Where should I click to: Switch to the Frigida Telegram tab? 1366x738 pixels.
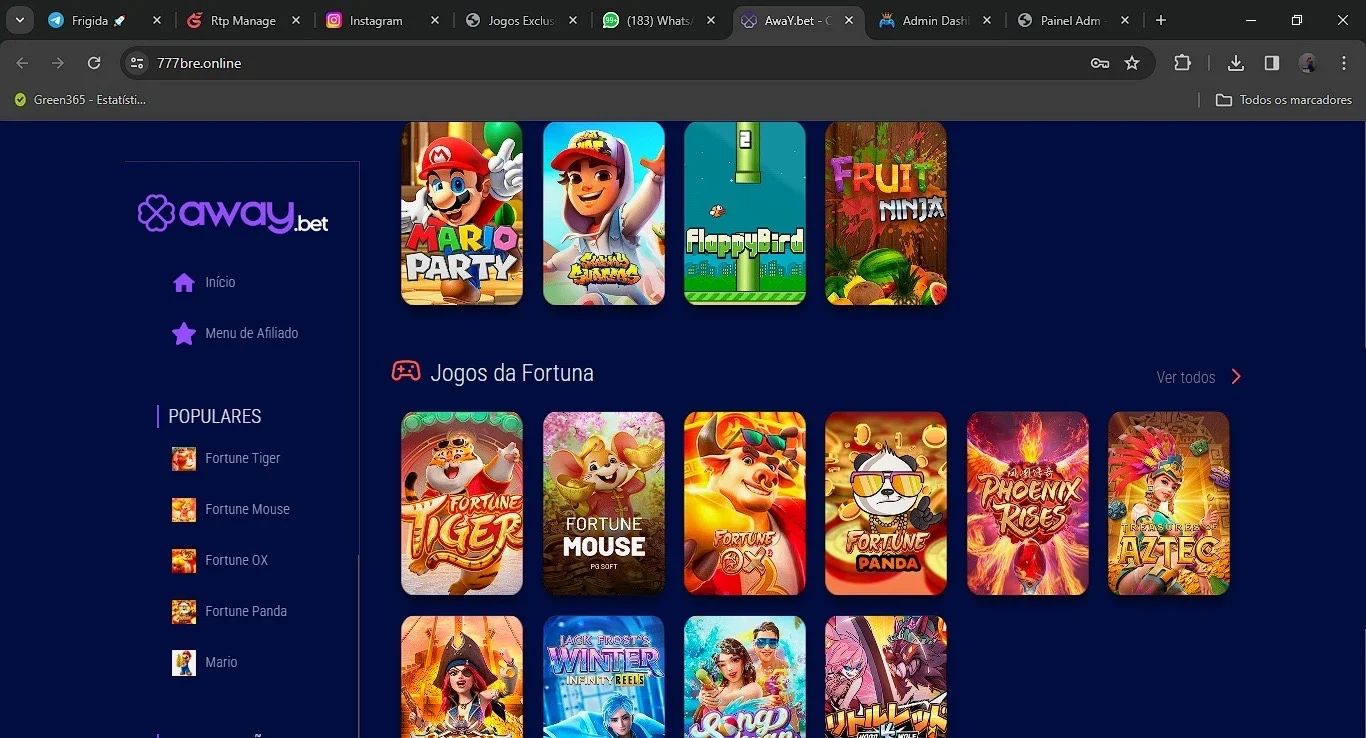(x=104, y=20)
